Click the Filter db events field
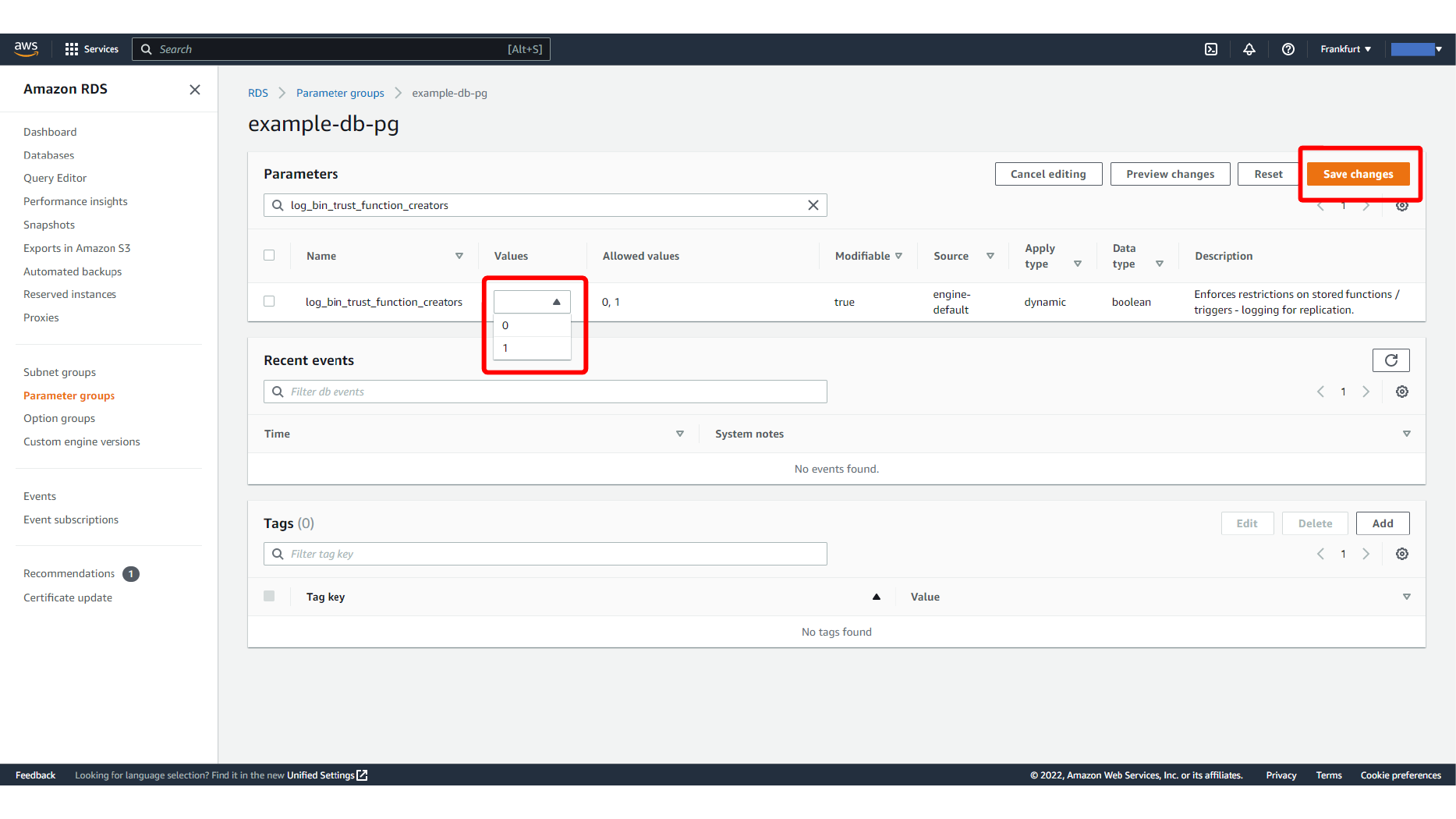 coord(545,392)
